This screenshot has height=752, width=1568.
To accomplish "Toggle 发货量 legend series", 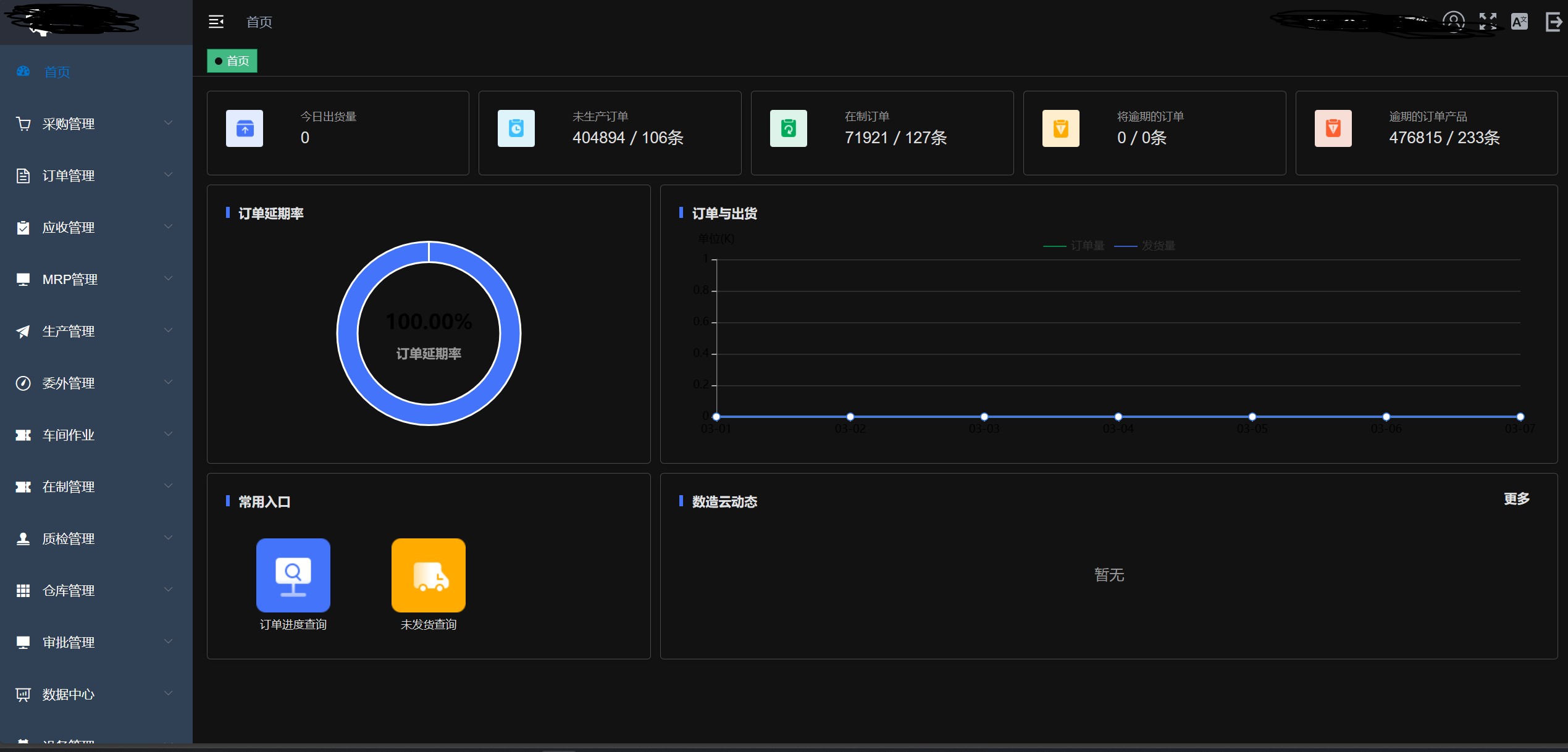I will pyautogui.click(x=1145, y=246).
